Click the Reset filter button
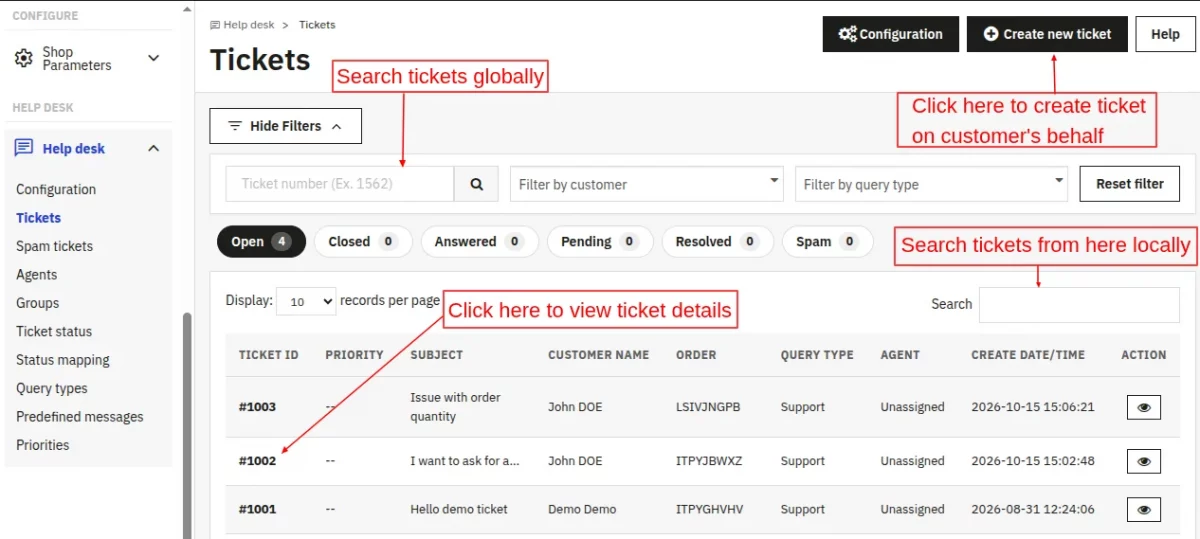 pos(1130,184)
